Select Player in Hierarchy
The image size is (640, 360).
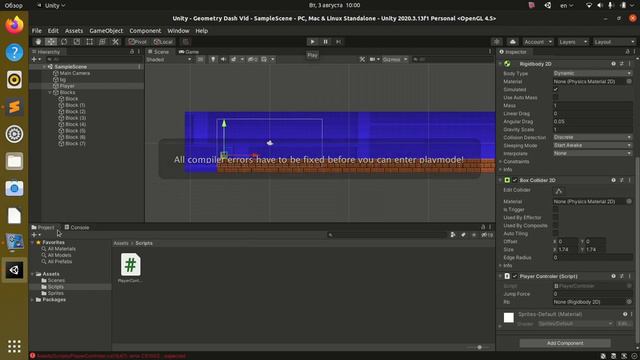click(67, 86)
